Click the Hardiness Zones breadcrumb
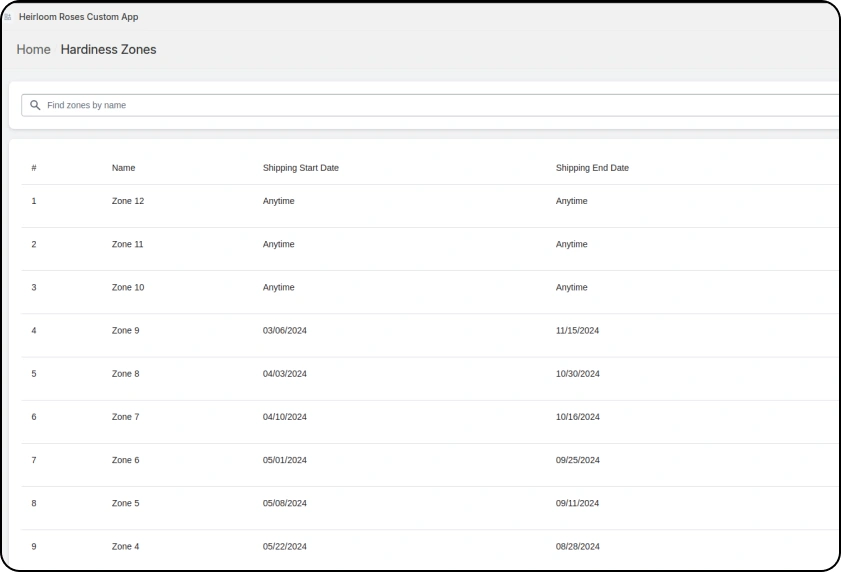841x572 pixels. point(108,49)
